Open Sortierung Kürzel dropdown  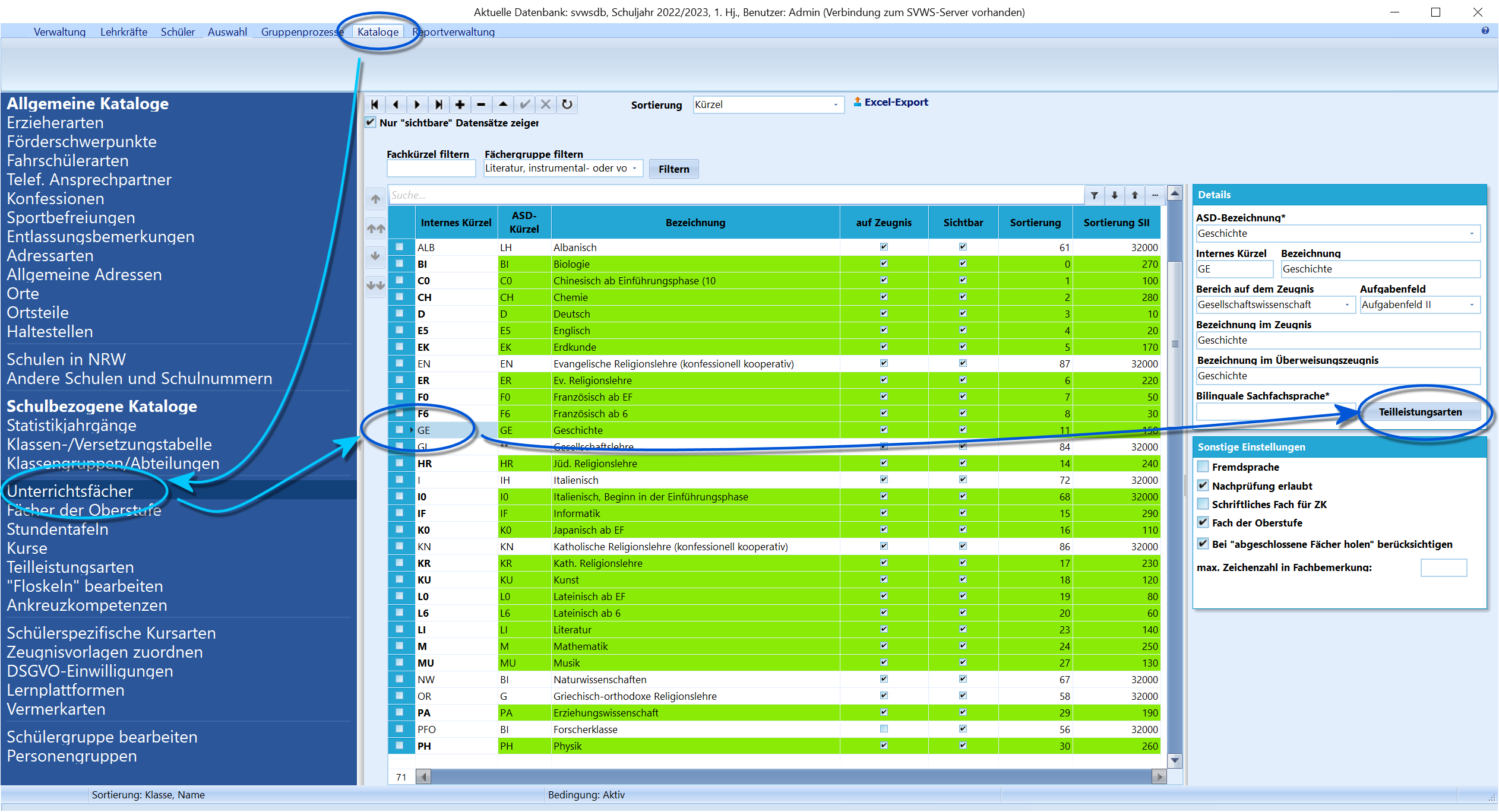tap(836, 105)
